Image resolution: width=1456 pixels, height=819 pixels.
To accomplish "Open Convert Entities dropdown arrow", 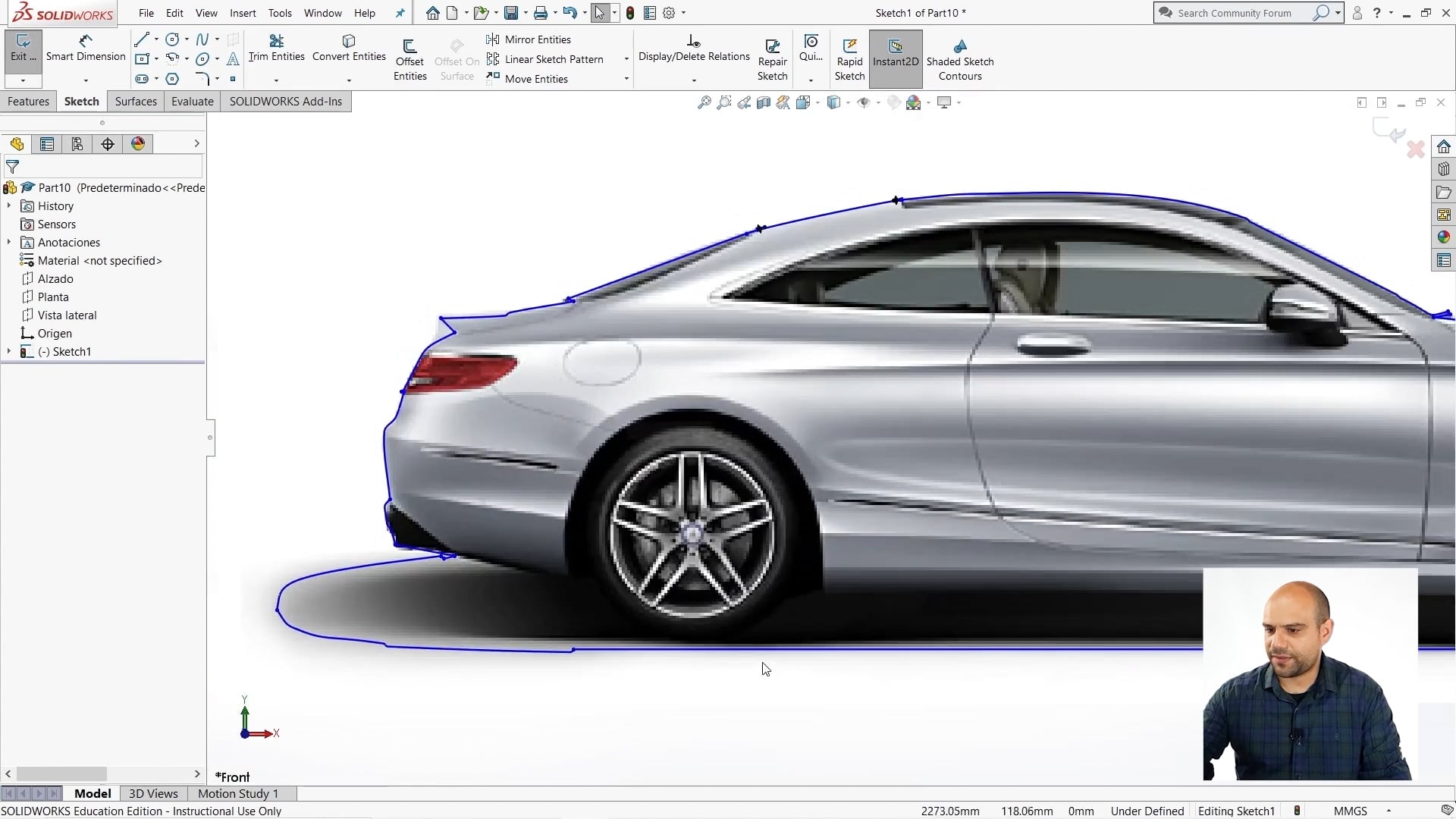I will pyautogui.click(x=349, y=80).
